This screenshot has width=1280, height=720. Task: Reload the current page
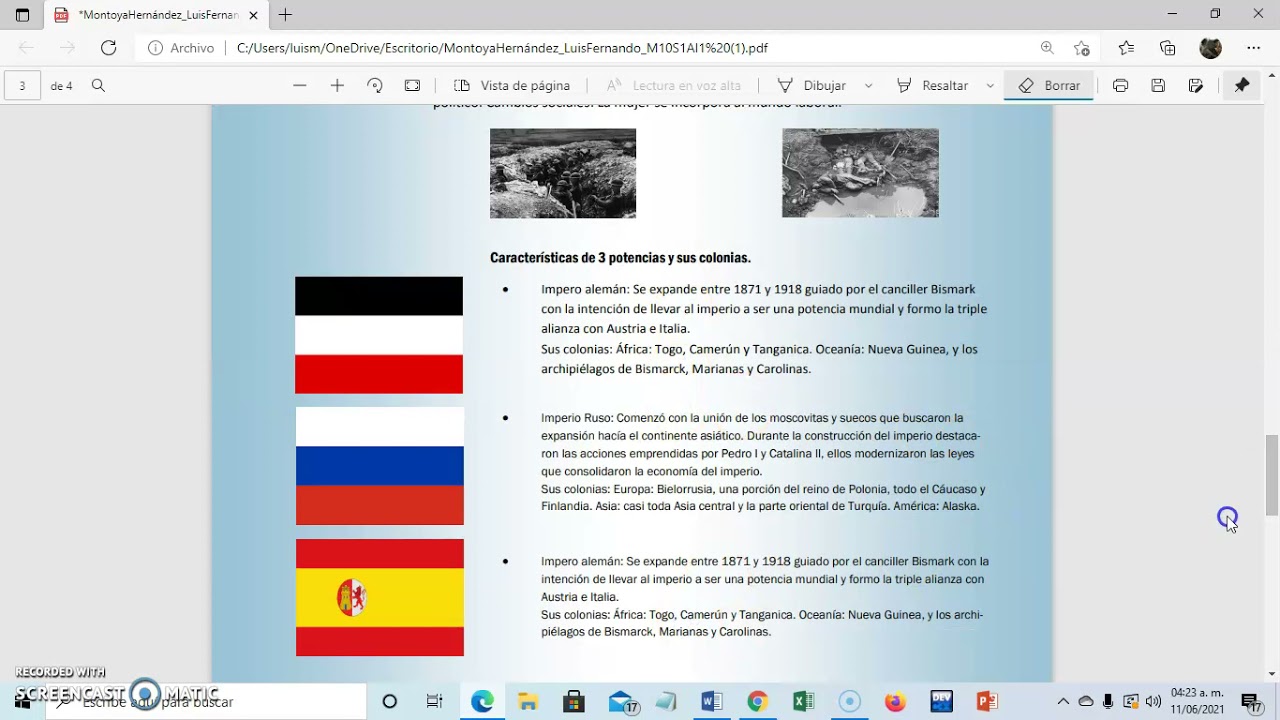click(109, 47)
